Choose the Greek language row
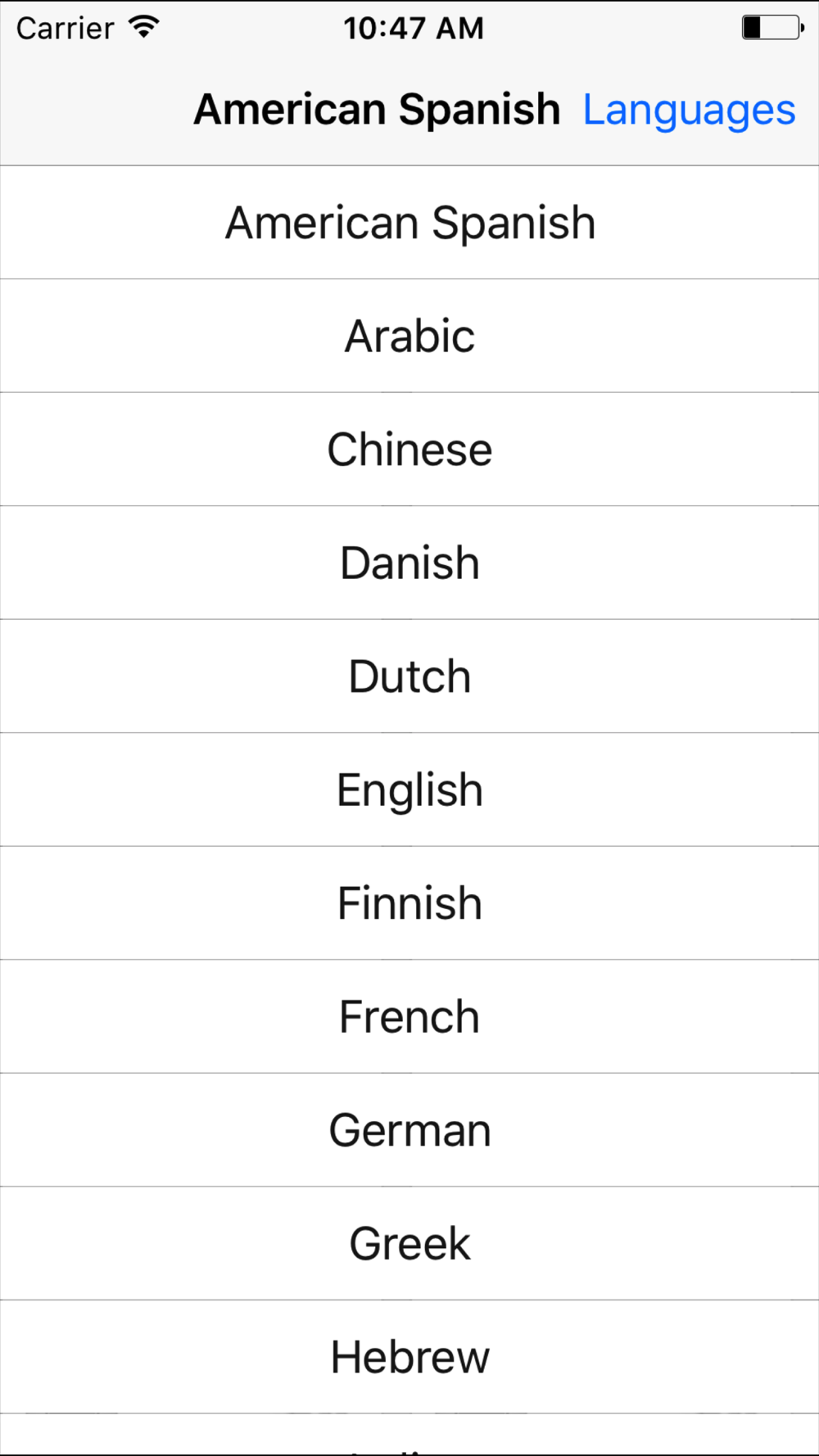 pos(409,1243)
